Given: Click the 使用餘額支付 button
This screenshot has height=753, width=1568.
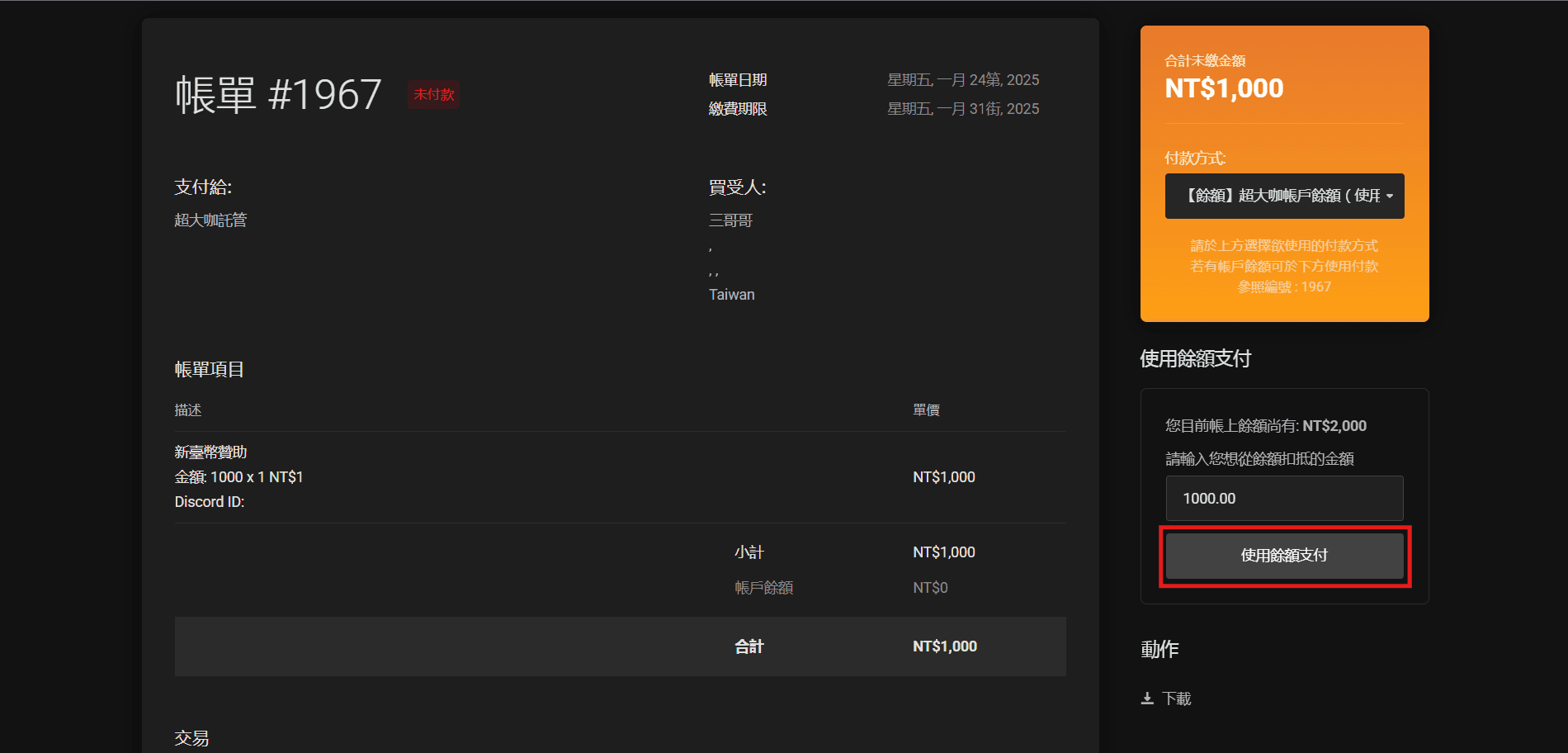Looking at the screenshot, I should coord(1284,556).
